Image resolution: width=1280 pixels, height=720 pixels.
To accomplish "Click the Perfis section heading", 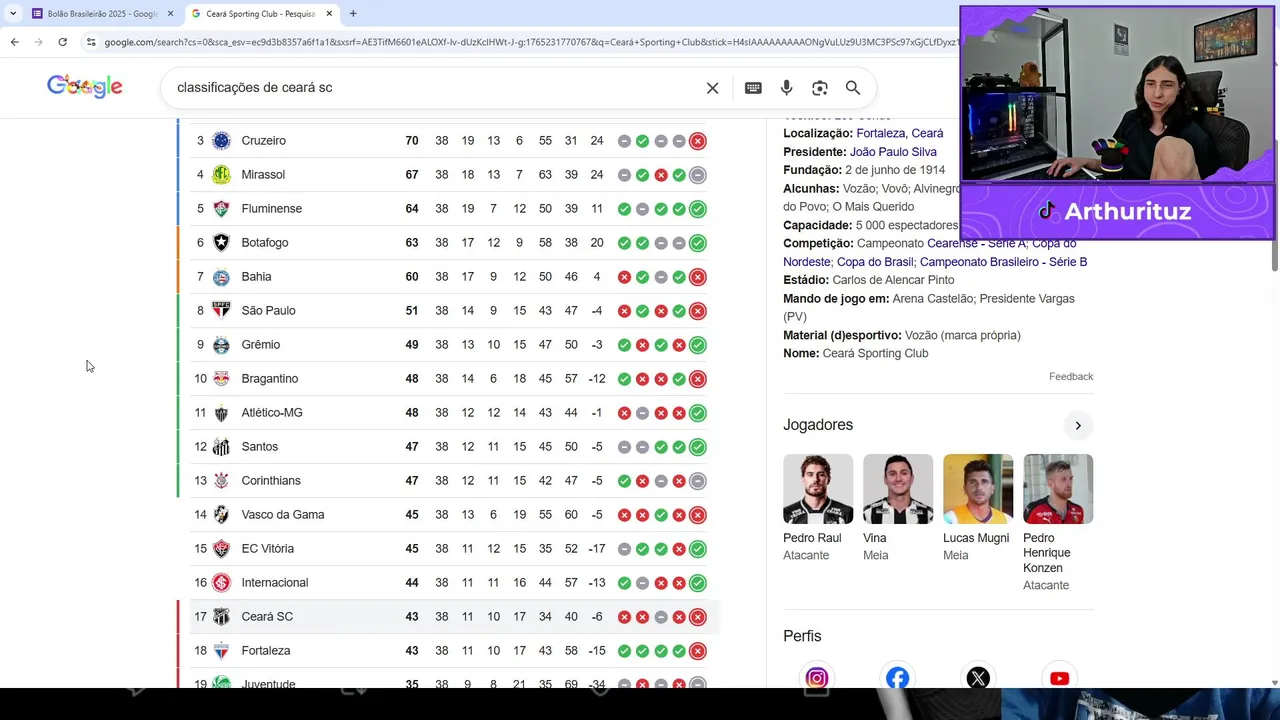I will [x=802, y=636].
